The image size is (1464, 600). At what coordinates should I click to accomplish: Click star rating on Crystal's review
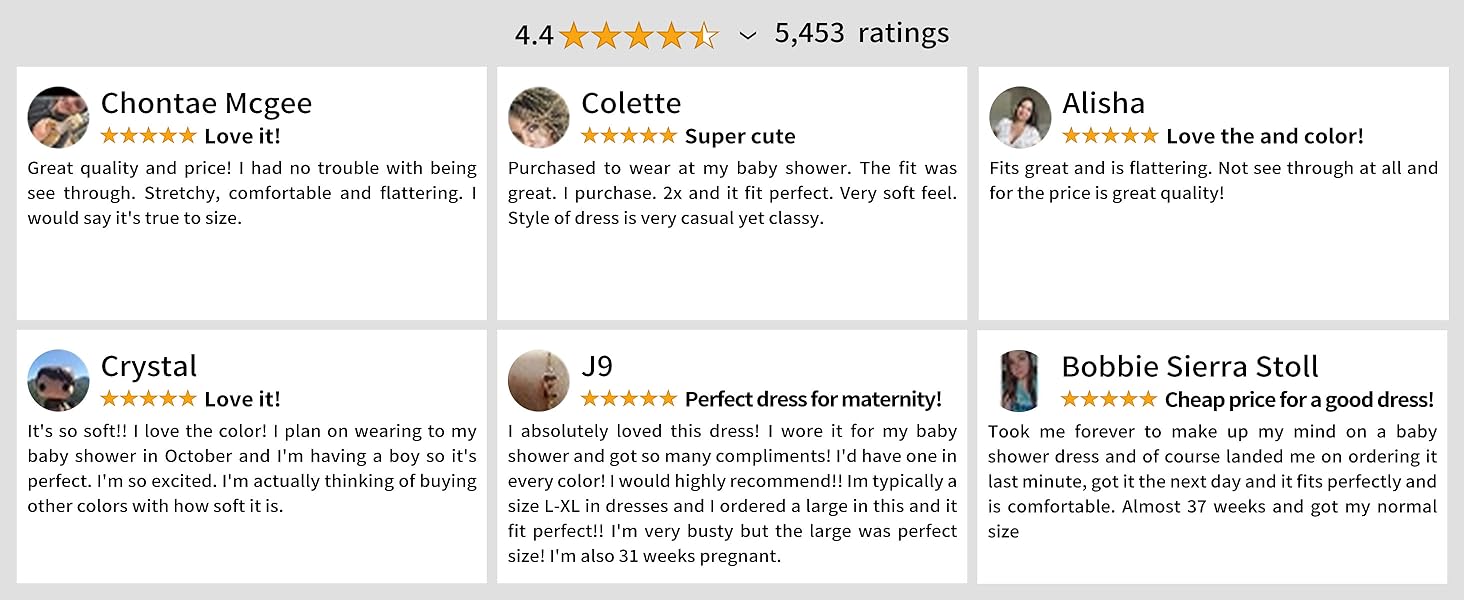[148, 399]
